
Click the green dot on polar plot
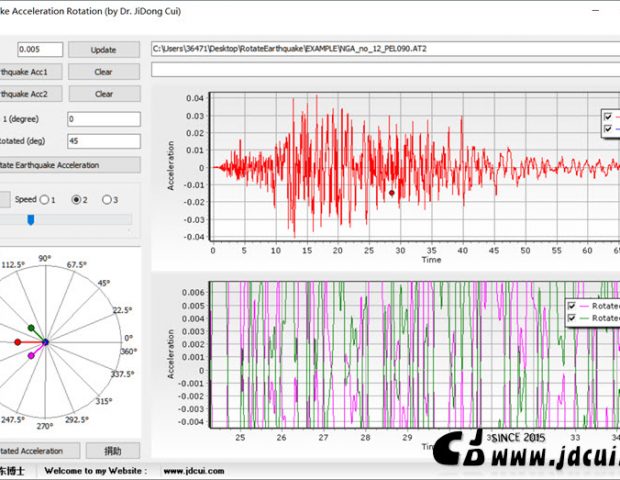[31, 328]
